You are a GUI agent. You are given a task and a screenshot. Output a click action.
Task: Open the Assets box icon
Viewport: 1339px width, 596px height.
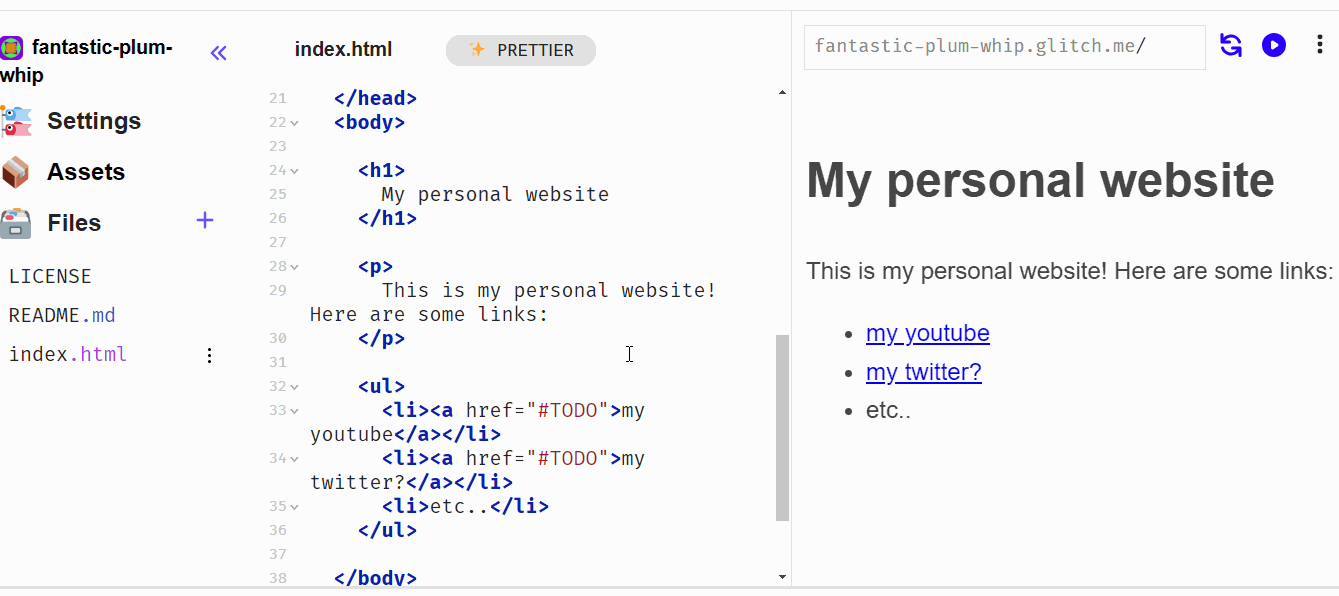(x=16, y=172)
